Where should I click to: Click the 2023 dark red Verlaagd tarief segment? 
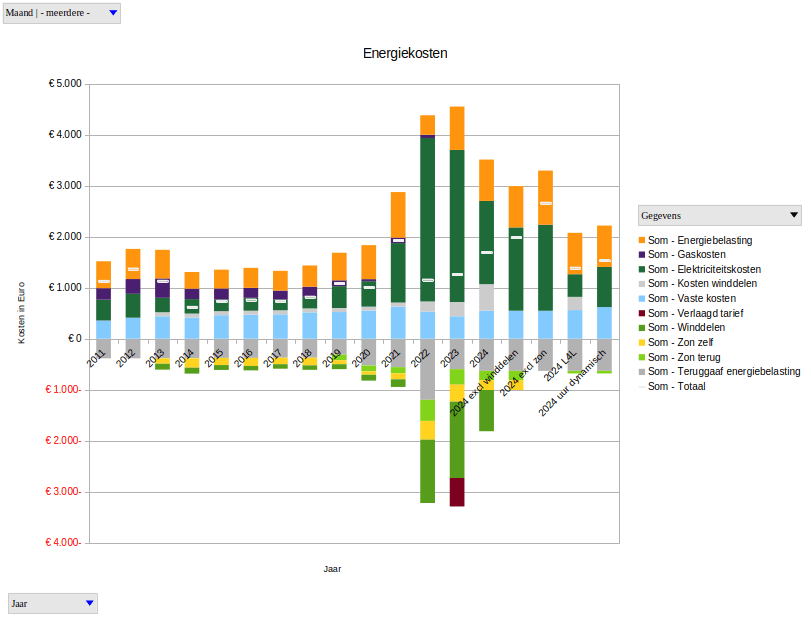[457, 492]
